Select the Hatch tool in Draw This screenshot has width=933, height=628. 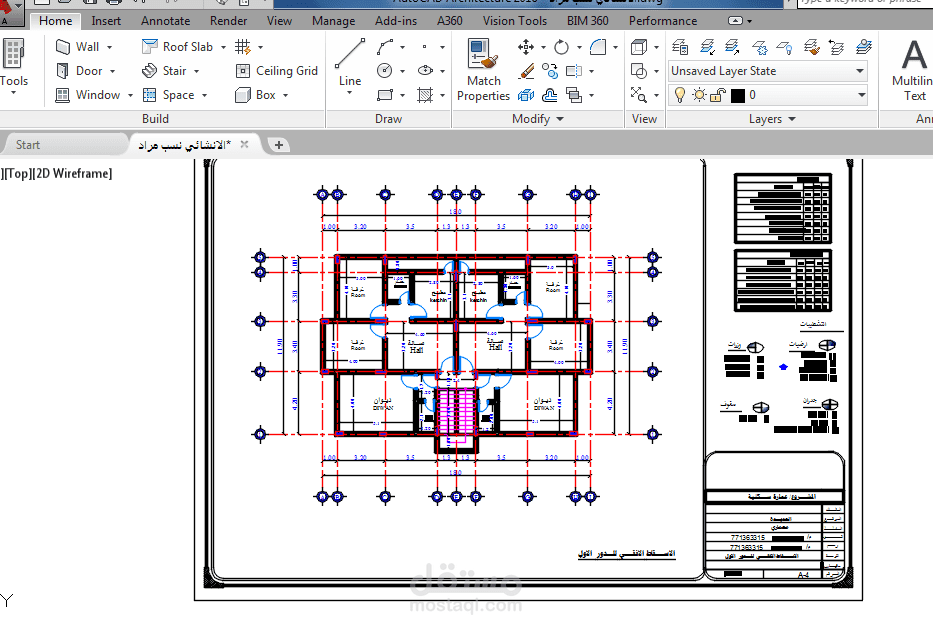[425, 95]
